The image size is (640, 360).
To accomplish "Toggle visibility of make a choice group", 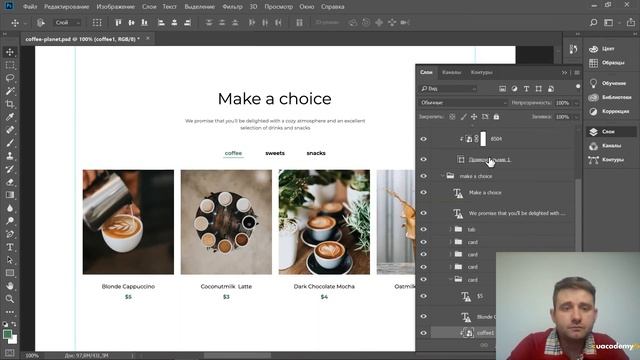I will click(424, 176).
